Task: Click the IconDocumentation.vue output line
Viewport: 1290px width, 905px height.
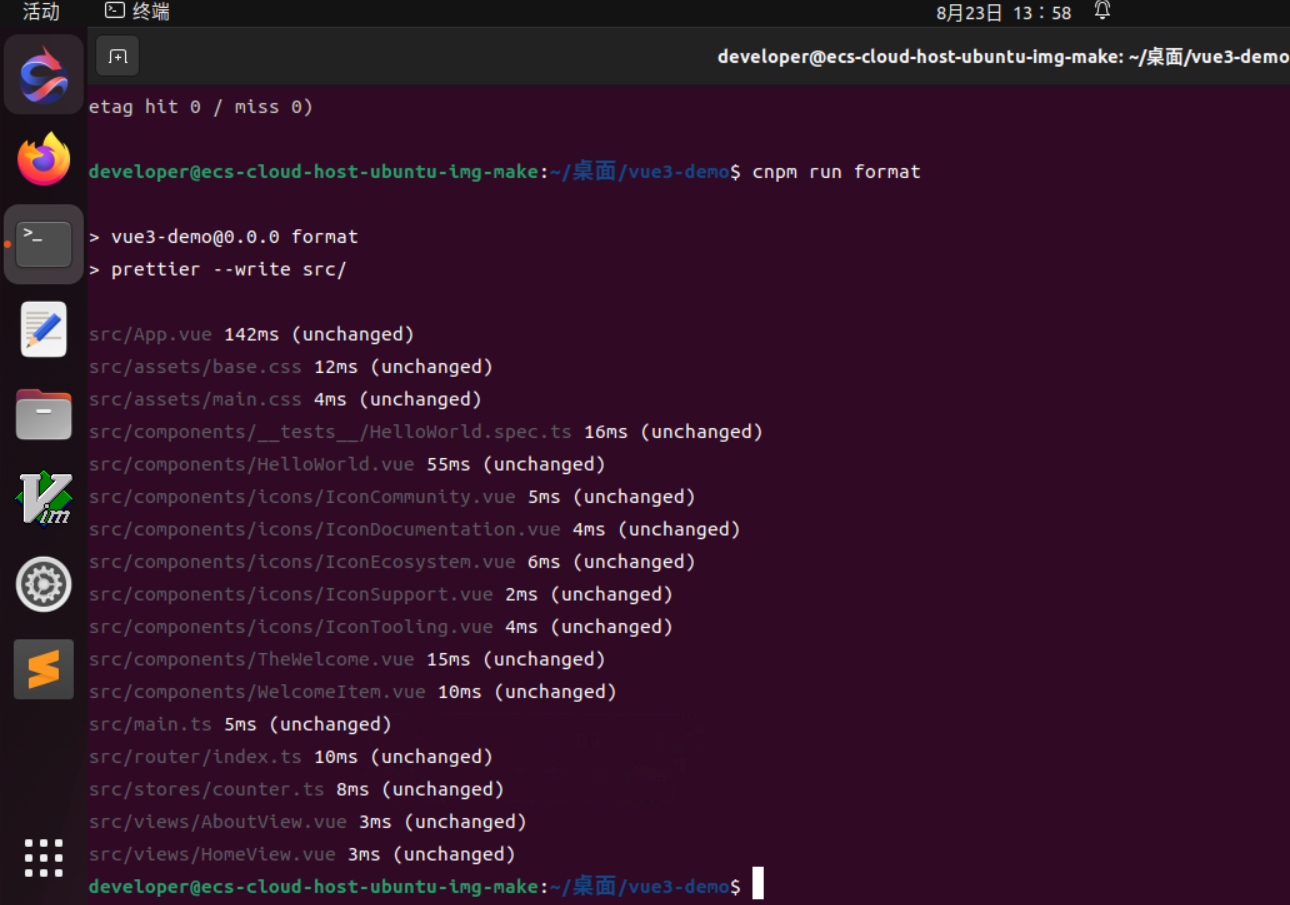Action: (x=415, y=529)
